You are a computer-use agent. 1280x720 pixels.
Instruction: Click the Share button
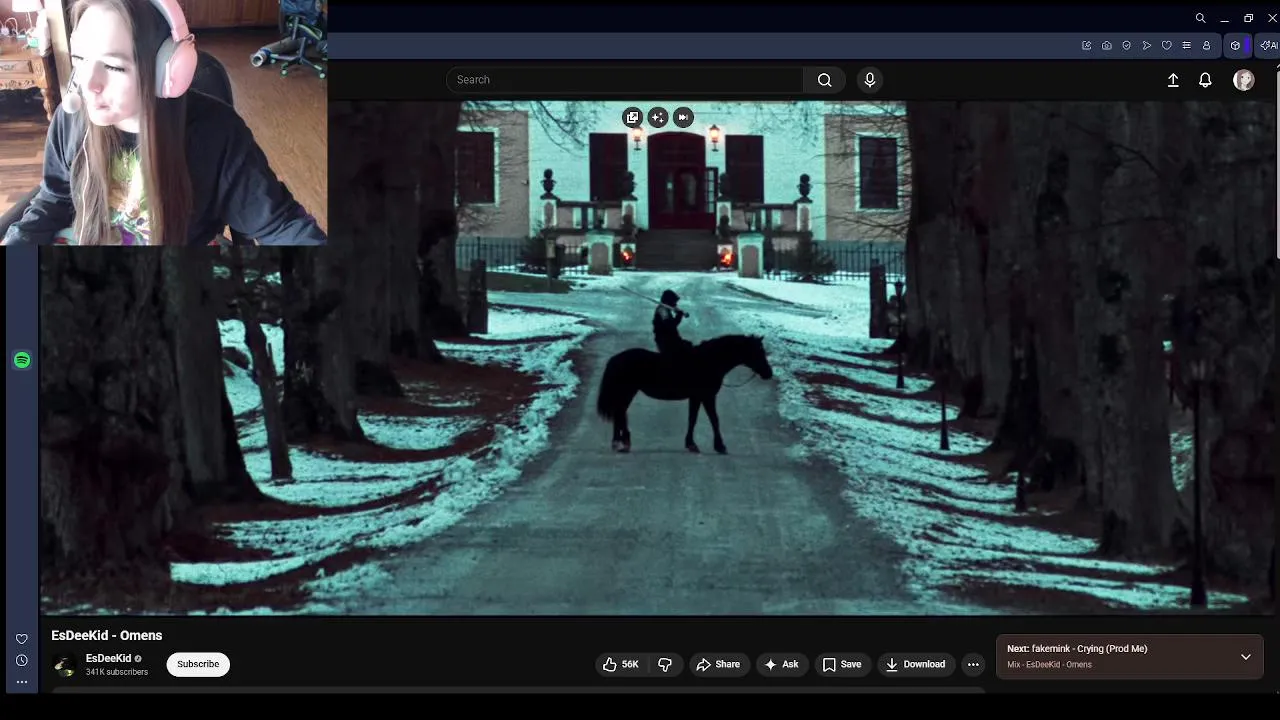pyautogui.click(x=718, y=664)
